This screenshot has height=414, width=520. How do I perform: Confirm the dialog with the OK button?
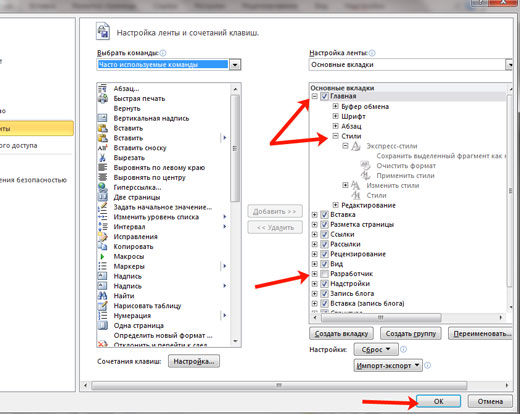[x=438, y=401]
